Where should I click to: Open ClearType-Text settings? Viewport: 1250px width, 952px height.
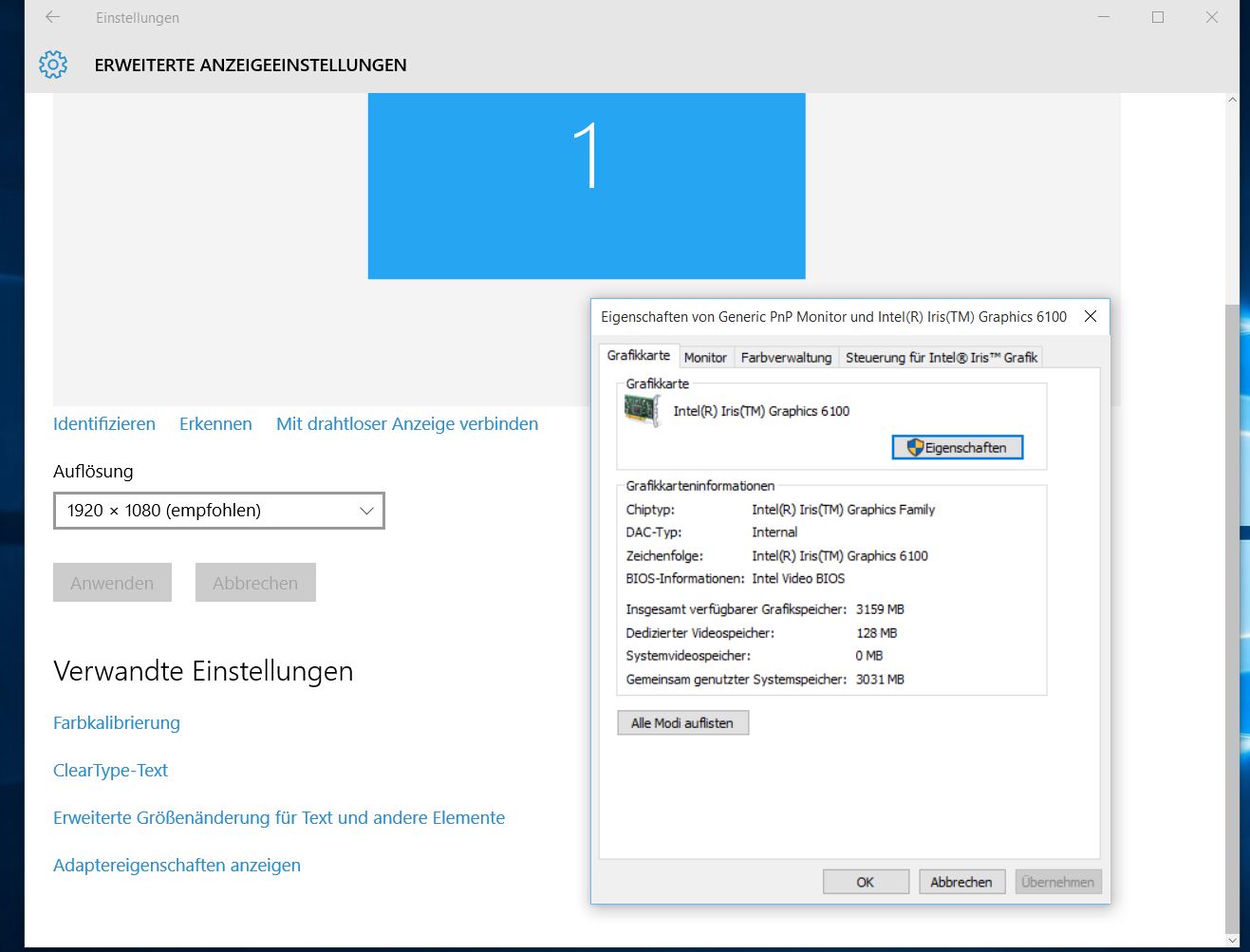pyautogui.click(x=110, y=770)
